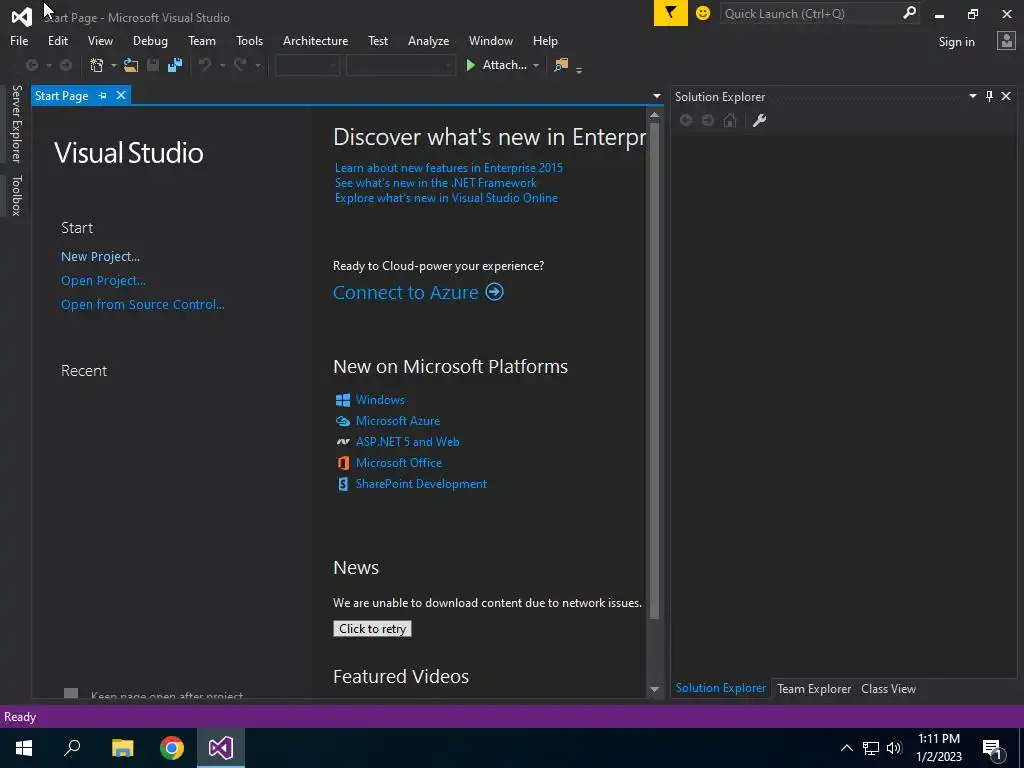Pin the Solution Explorer panel
1024x768 pixels.
point(989,97)
